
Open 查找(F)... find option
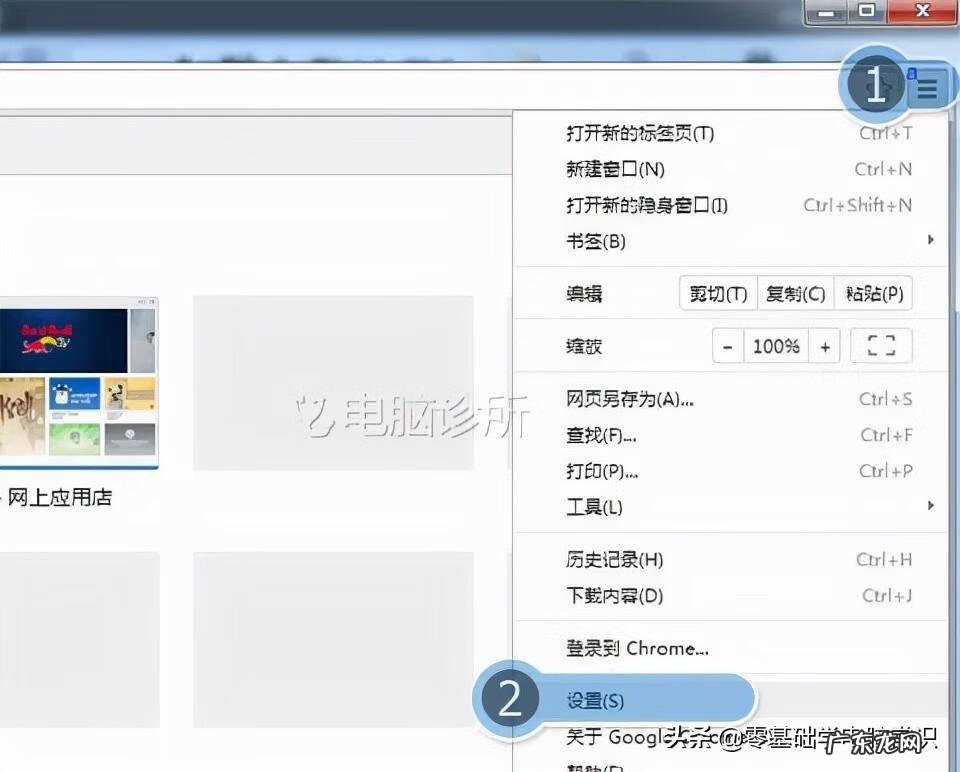pos(601,435)
